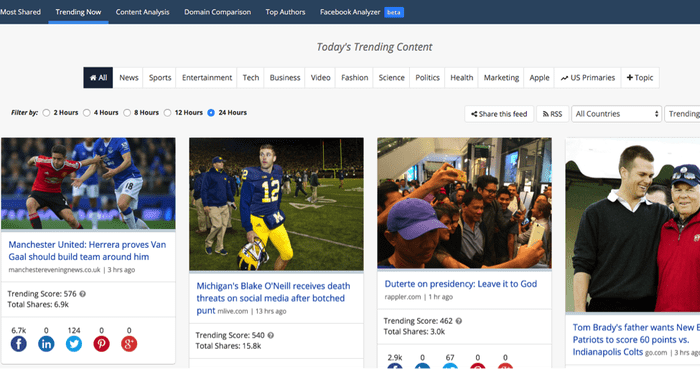Click the Michigan football player thumbnail
The image size is (700, 369).
pyautogui.click(x=276, y=204)
